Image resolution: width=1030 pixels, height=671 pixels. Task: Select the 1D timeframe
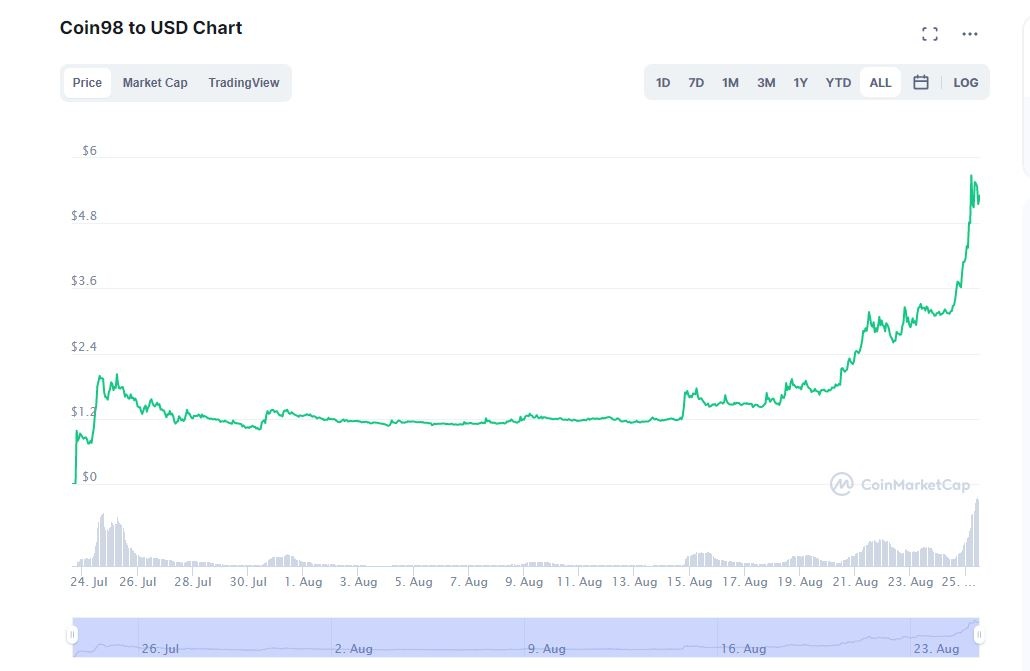(x=662, y=82)
